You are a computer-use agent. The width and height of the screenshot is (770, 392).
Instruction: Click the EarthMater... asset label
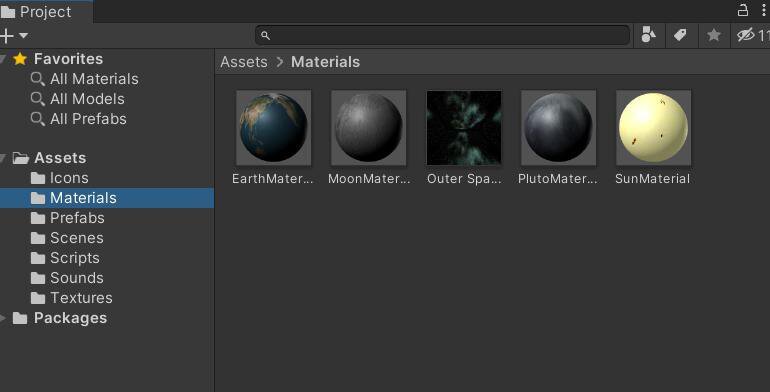273,179
